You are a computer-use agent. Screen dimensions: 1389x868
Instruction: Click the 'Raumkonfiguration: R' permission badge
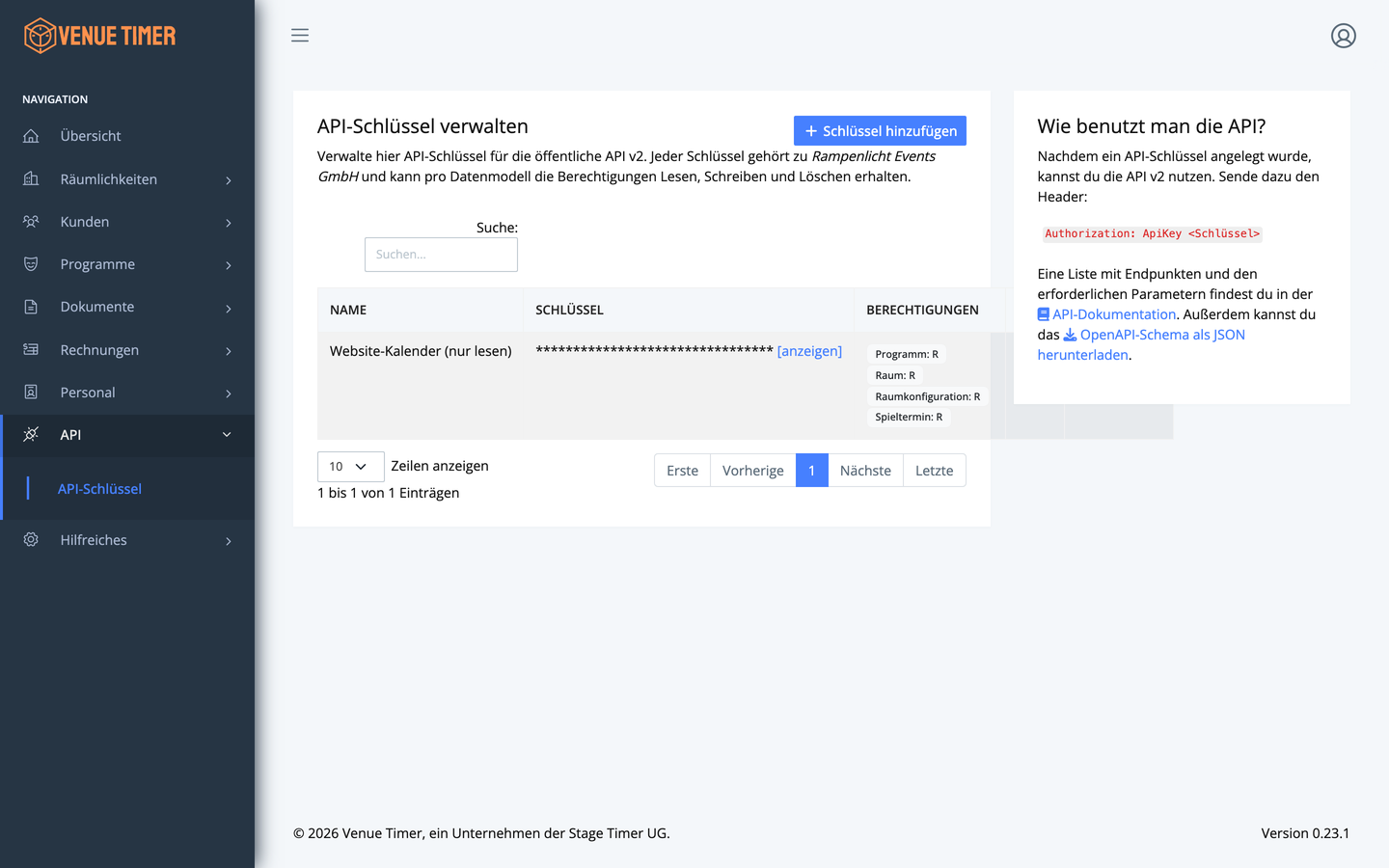click(927, 396)
